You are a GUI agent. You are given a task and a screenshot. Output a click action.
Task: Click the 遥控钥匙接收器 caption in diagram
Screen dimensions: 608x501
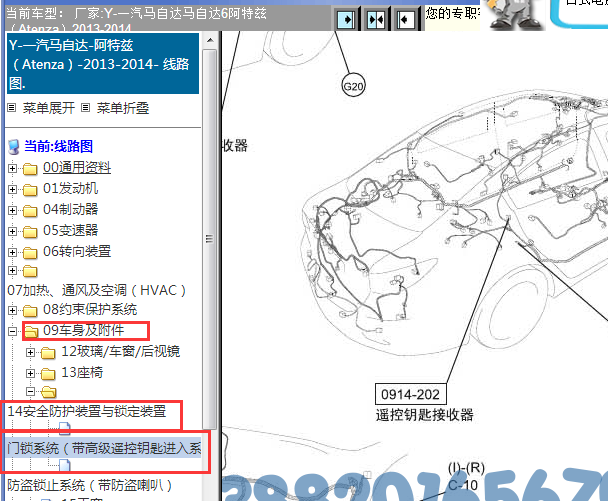tap(425, 415)
